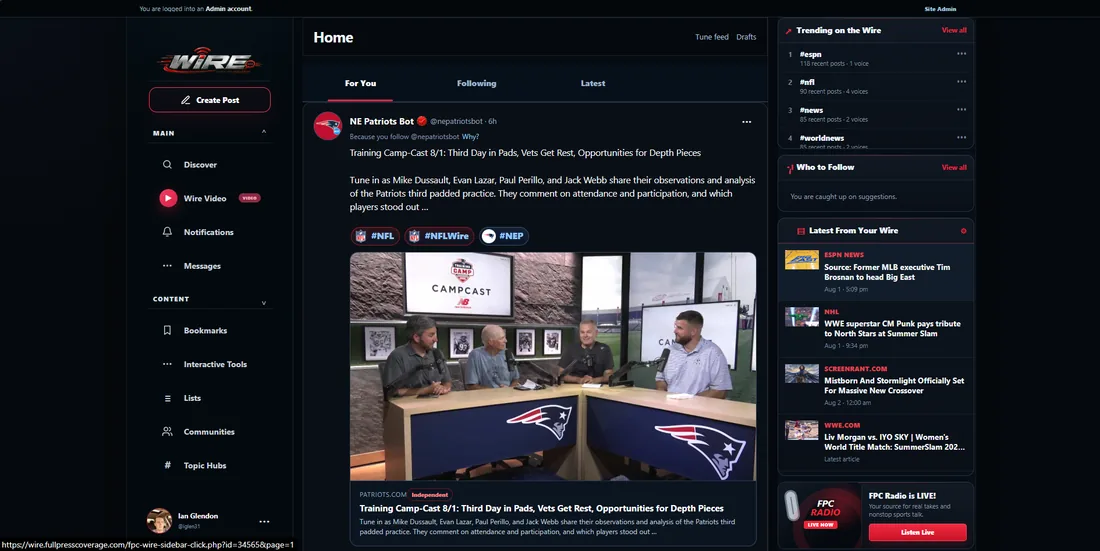1100x551 pixels.
Task: Click the Bookmarks icon
Action: point(167,330)
